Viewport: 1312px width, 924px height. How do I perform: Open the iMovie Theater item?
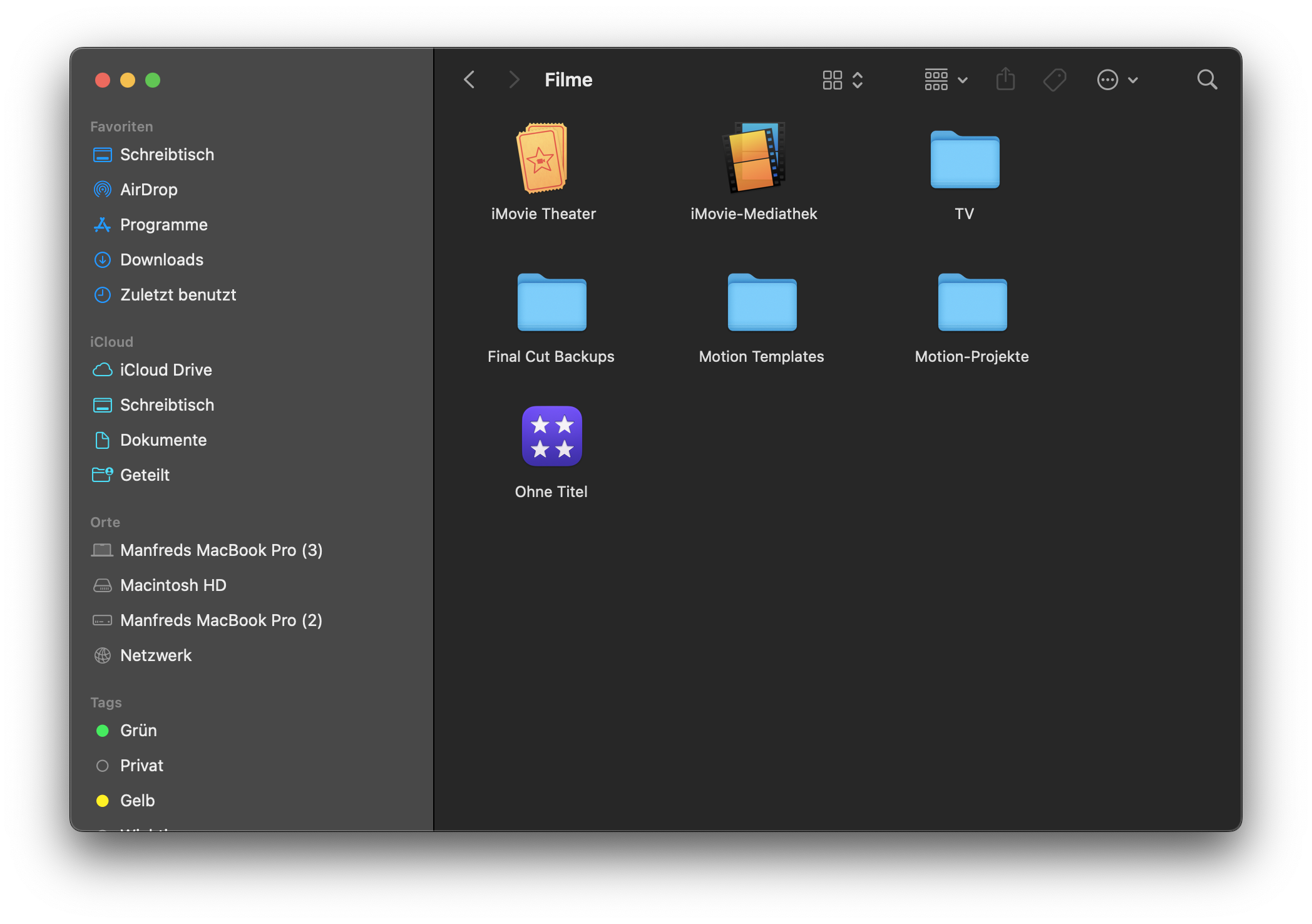(x=543, y=158)
